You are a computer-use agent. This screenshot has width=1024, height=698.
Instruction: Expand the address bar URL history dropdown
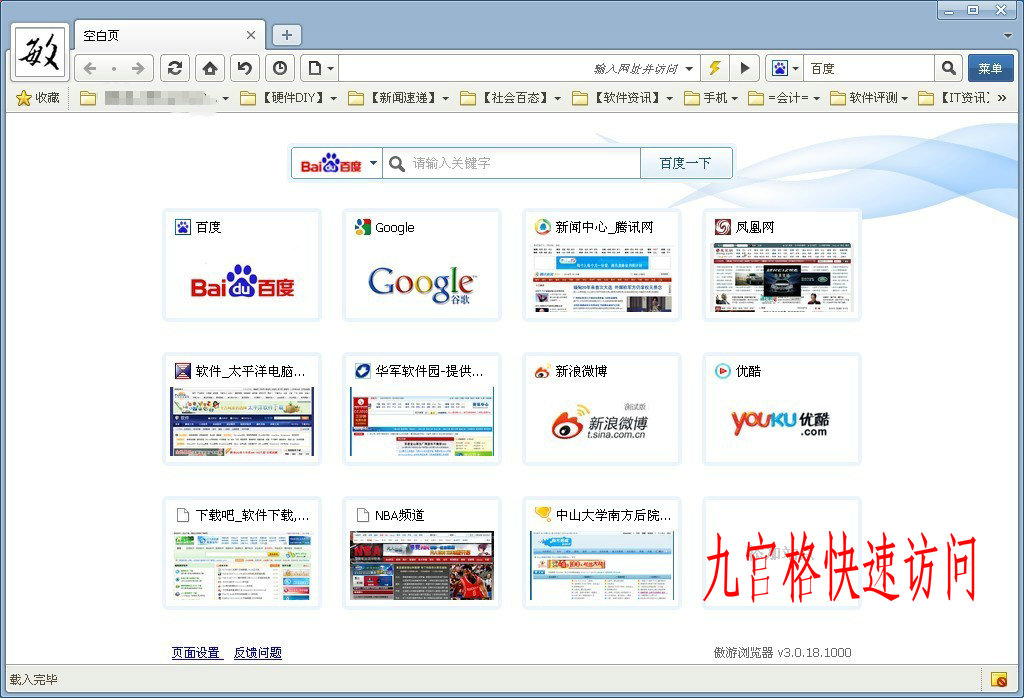point(690,69)
